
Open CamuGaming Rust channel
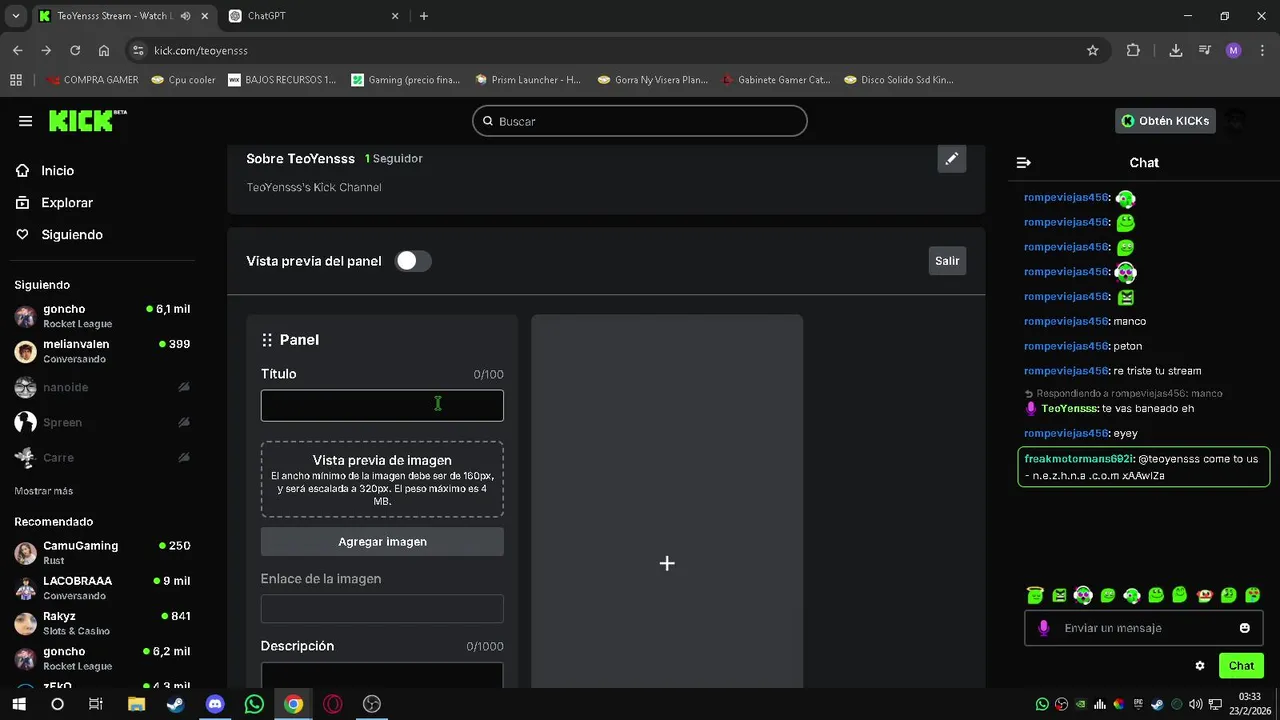102,553
